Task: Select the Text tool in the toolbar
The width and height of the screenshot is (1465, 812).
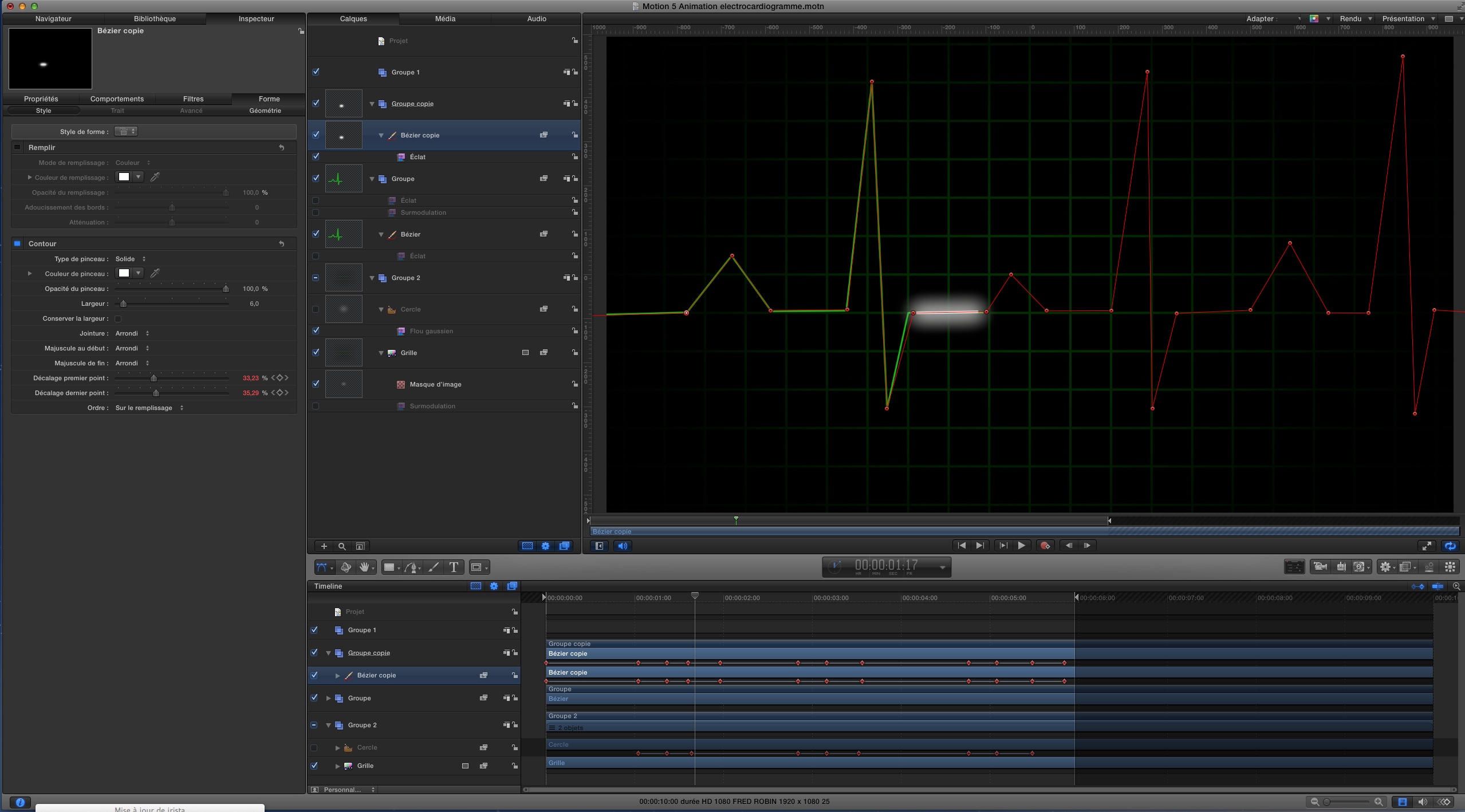Action: (454, 567)
